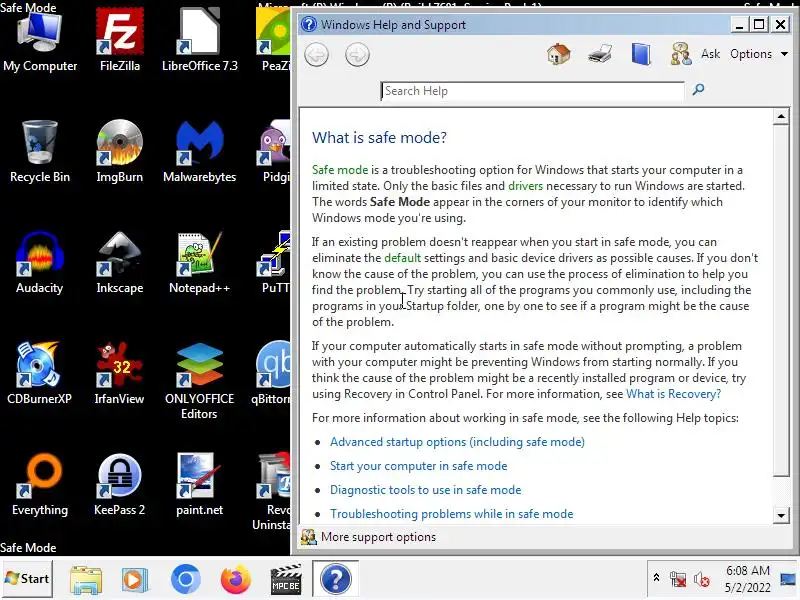Open the Options dropdown menu
This screenshot has height=600, width=800.
(x=759, y=54)
